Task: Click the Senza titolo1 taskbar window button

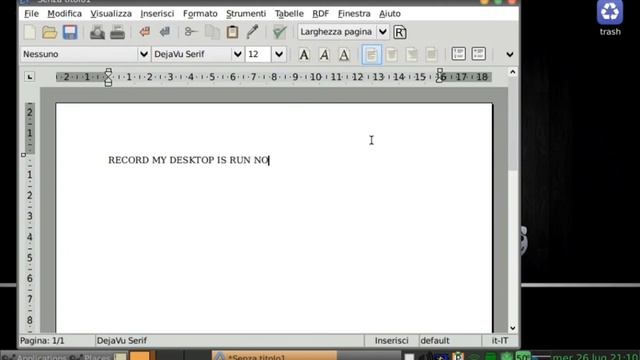Action: 274,356
